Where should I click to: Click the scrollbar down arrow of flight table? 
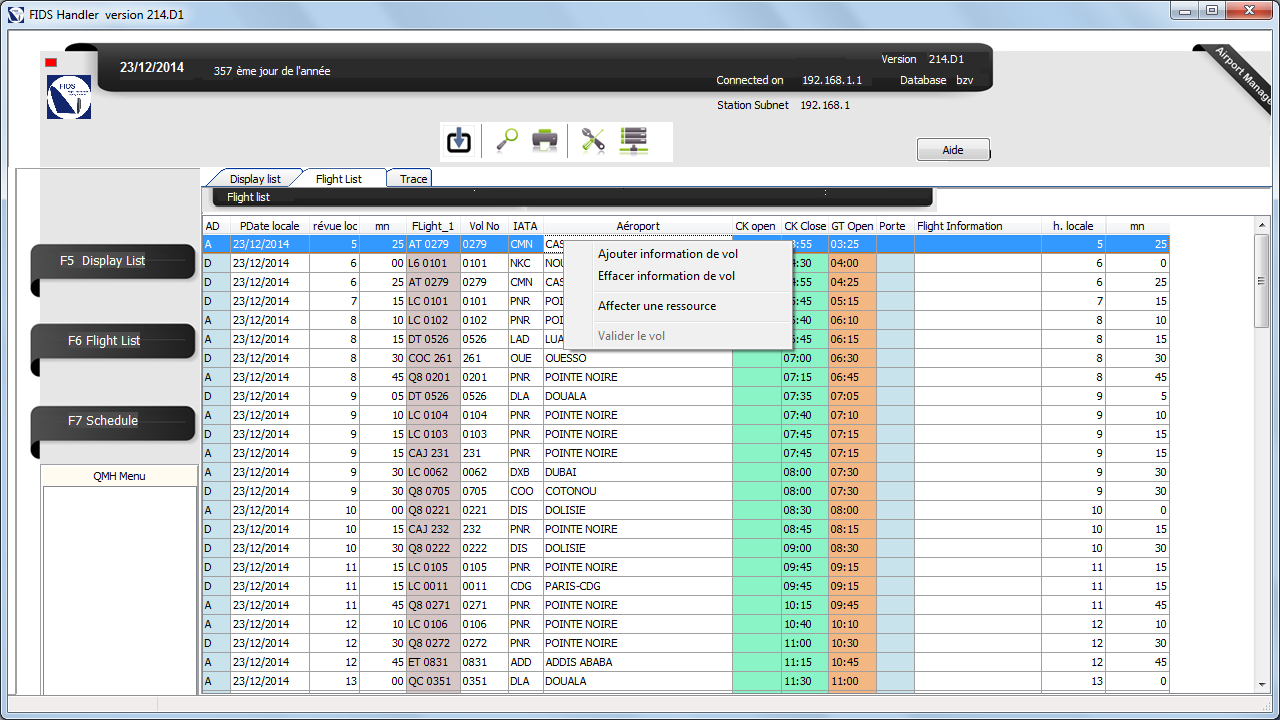click(x=1262, y=684)
